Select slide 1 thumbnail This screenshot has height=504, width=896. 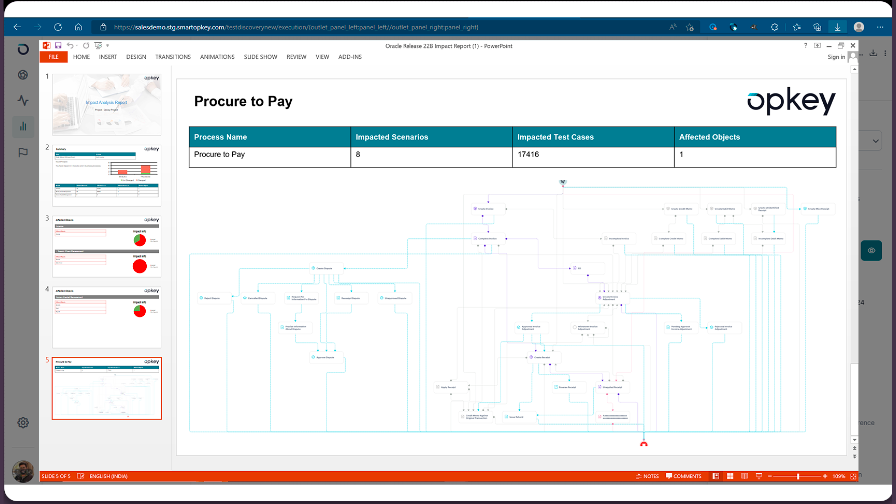click(107, 104)
